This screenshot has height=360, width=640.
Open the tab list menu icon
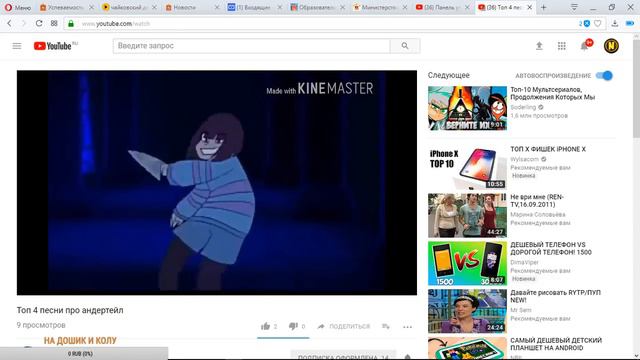(x=574, y=7)
